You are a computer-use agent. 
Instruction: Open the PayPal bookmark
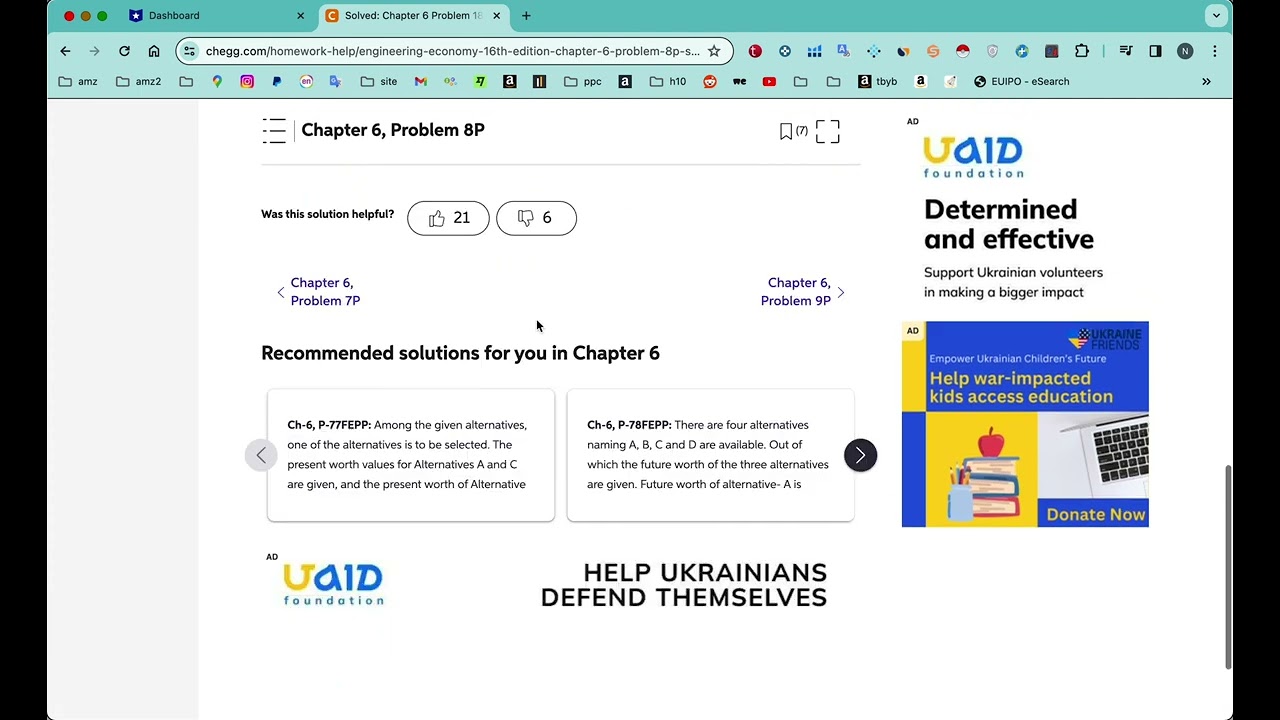click(x=277, y=82)
